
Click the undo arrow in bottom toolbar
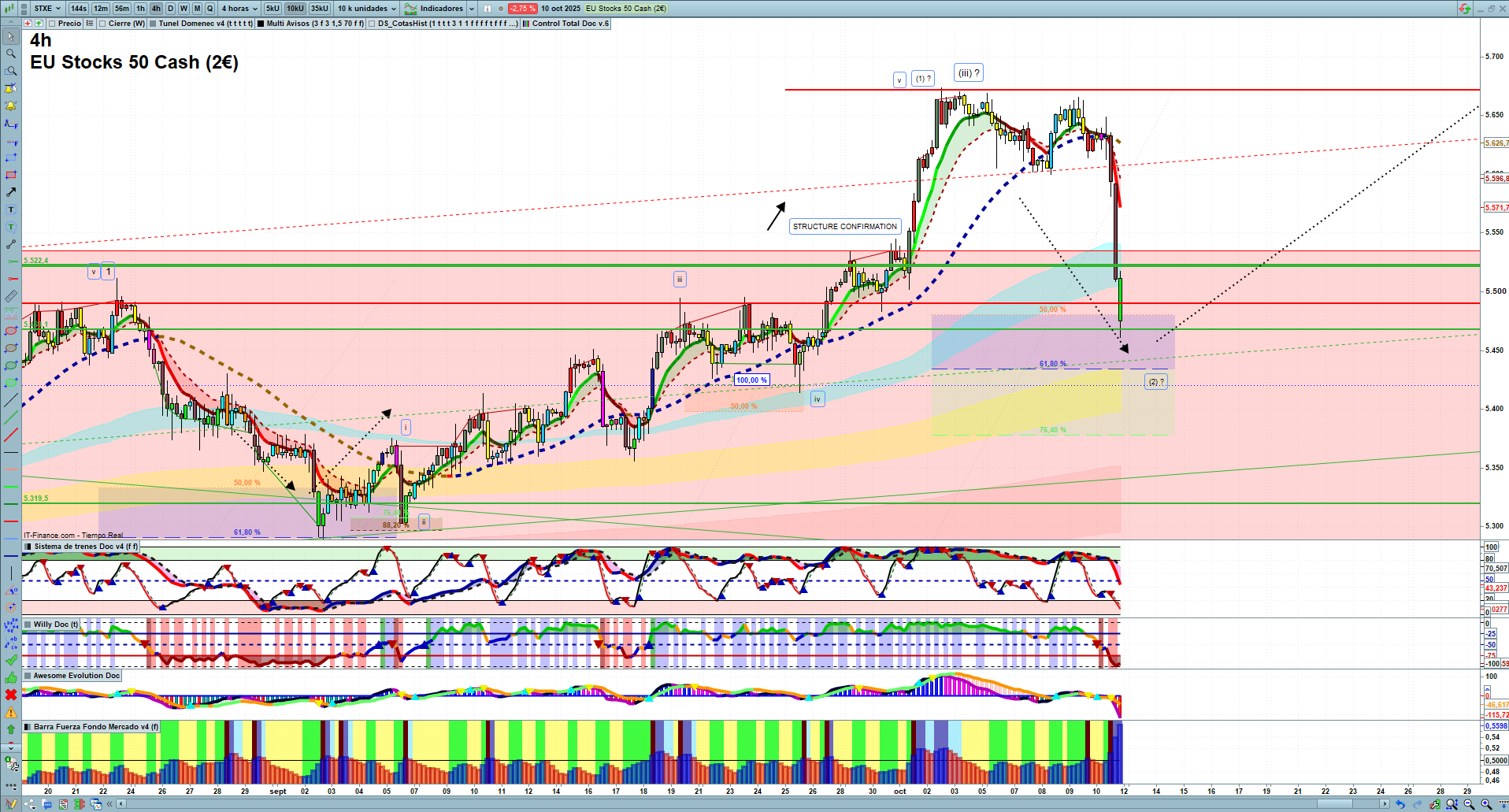[x=1400, y=804]
